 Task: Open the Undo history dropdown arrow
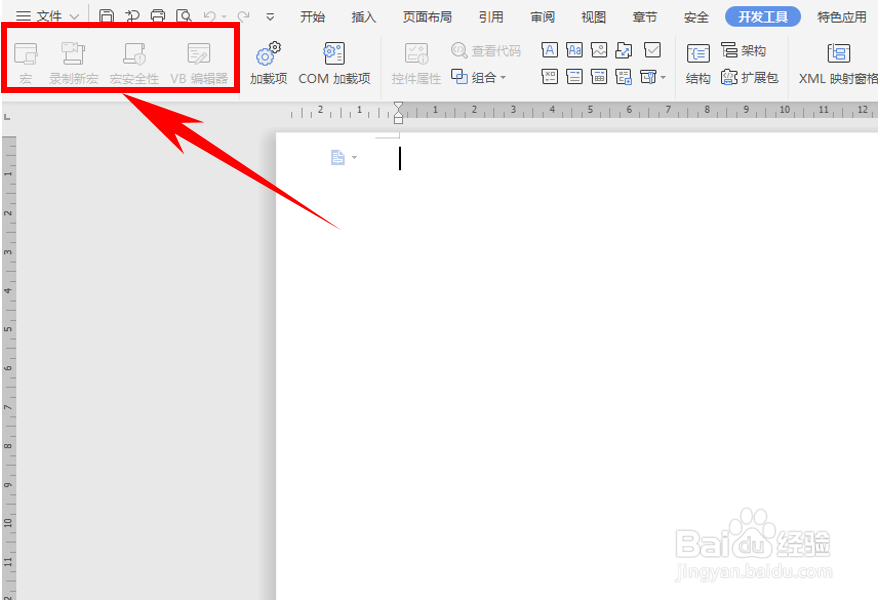224,17
